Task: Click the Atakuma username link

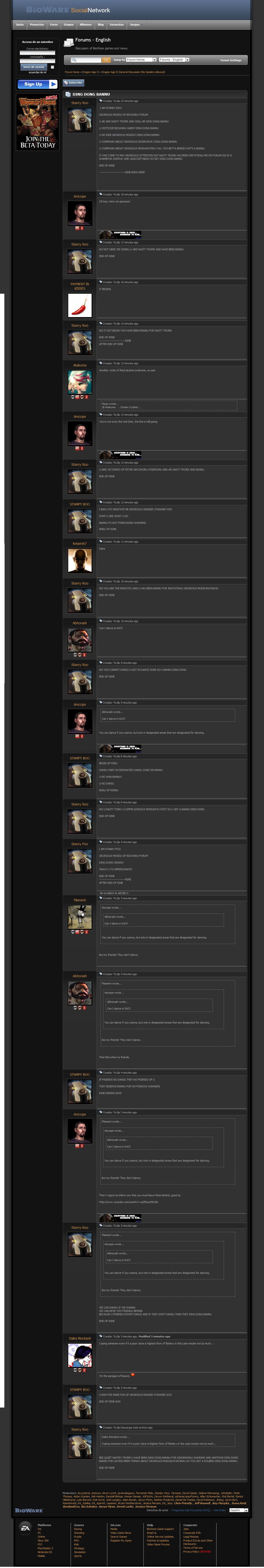Action: (80, 365)
